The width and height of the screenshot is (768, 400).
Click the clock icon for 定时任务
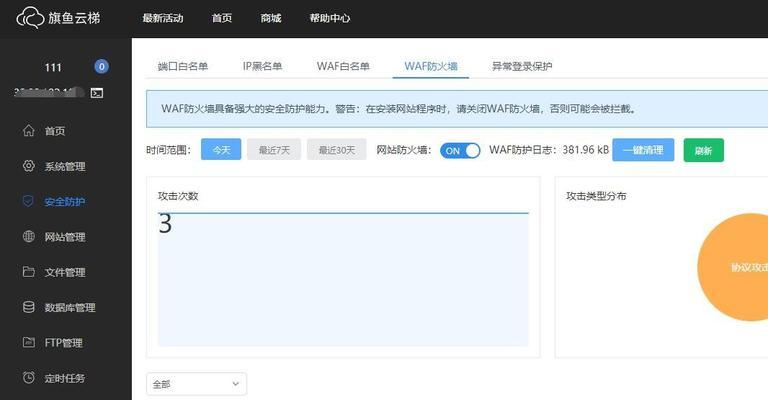point(29,377)
